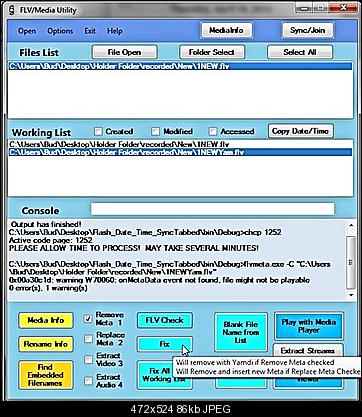
Task: Click the Extract Streams button
Action: [x=308, y=350]
